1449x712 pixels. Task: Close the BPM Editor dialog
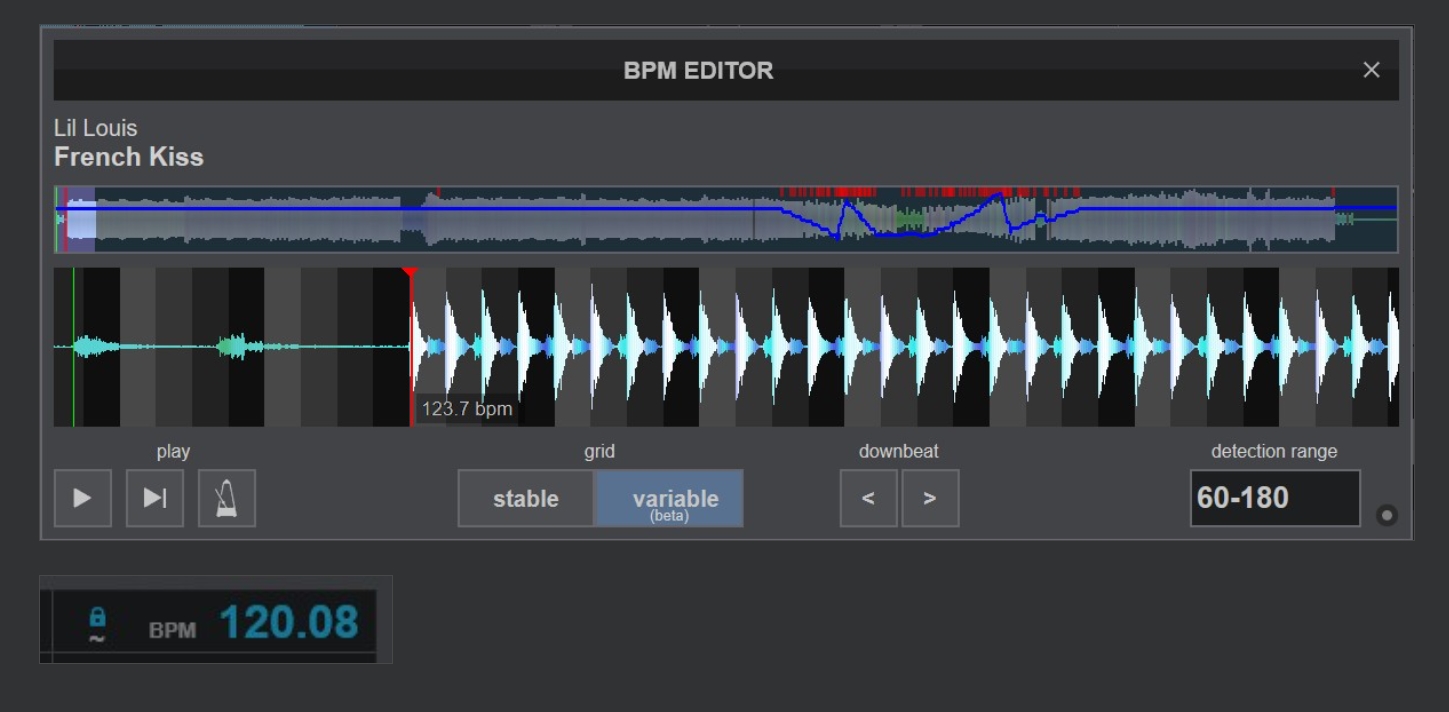click(x=1371, y=70)
